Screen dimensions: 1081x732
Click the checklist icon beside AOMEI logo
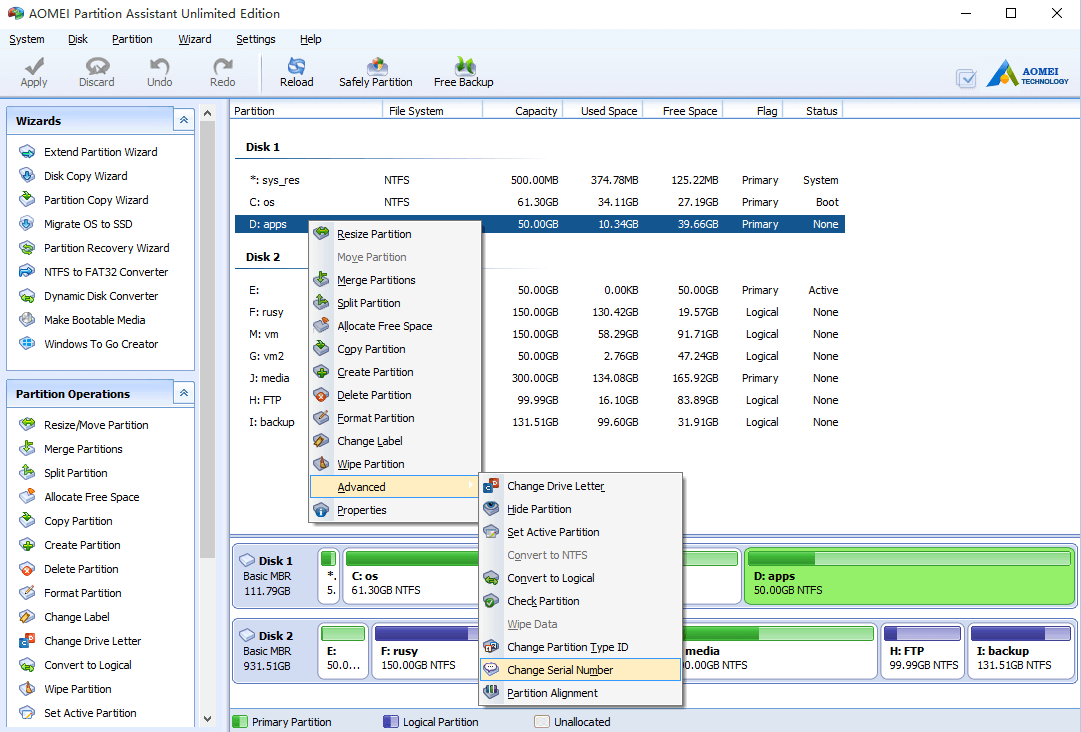[x=967, y=79]
